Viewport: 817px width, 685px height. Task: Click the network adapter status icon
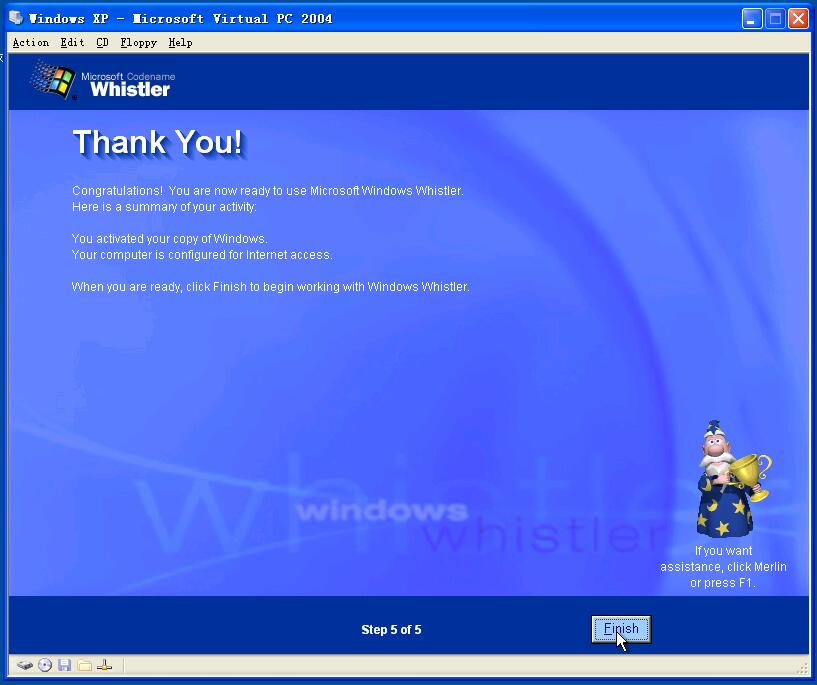104,665
